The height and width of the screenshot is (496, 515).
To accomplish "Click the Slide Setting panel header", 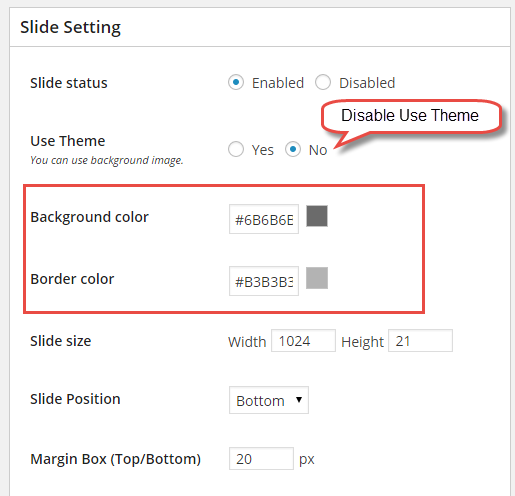I will [260, 27].
